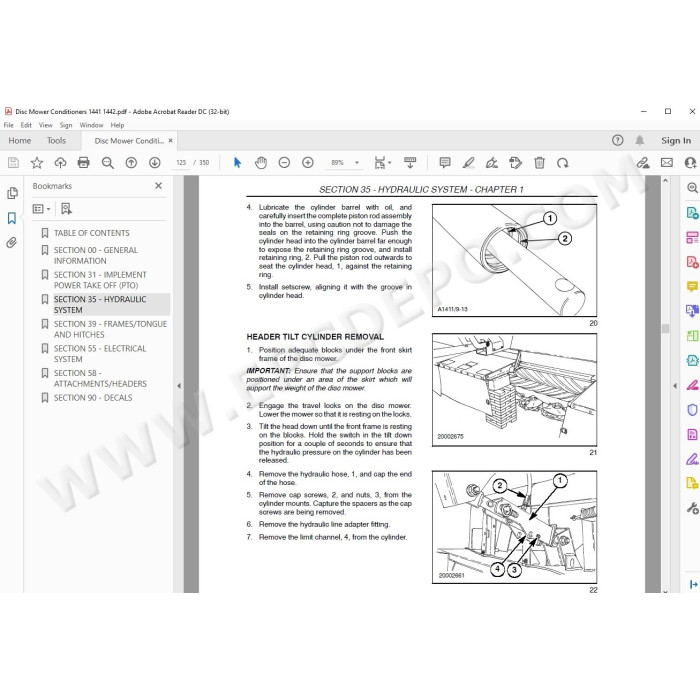Click the read mode scrolling icon
The image size is (700, 700).
pos(410,162)
